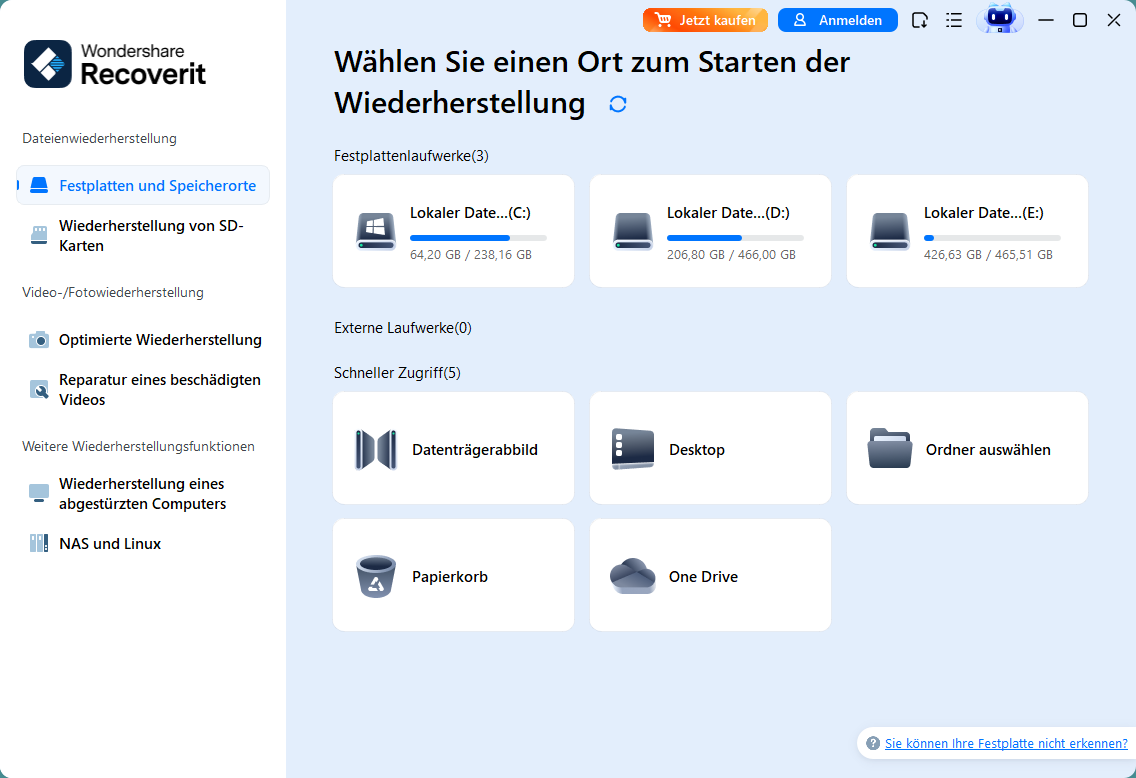Select the Lokaler Date...(E:) drive card
This screenshot has width=1136, height=778.
pyautogui.click(x=967, y=231)
